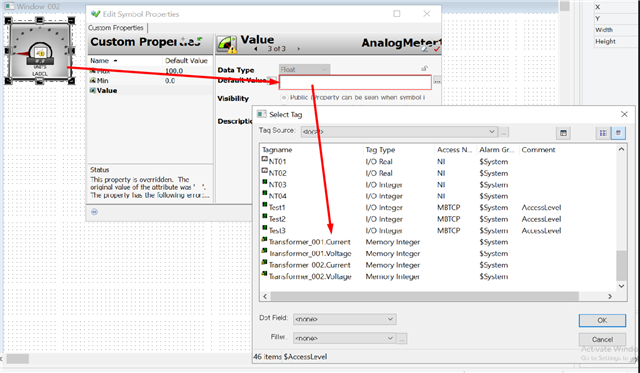This screenshot has width=640, height=373.
Task: Go to next property with right arrow
Action: pos(298,49)
